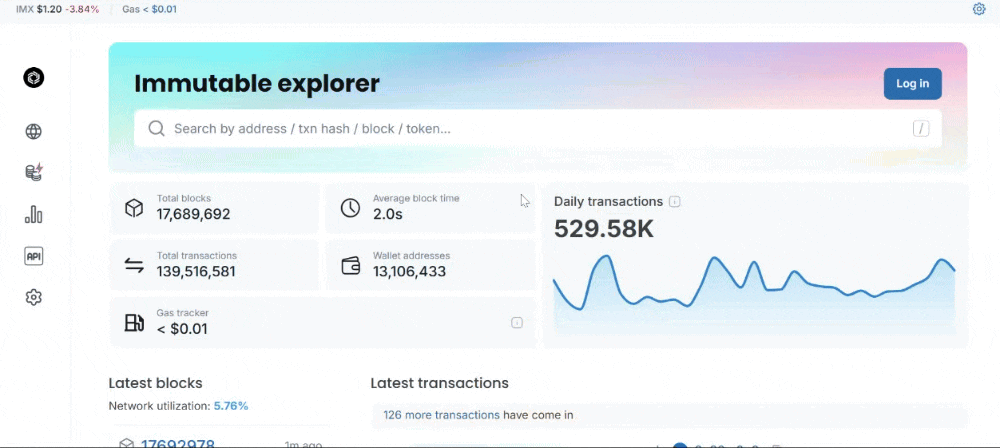
Task: Click the clock icon of Average block time
Action: point(350,208)
